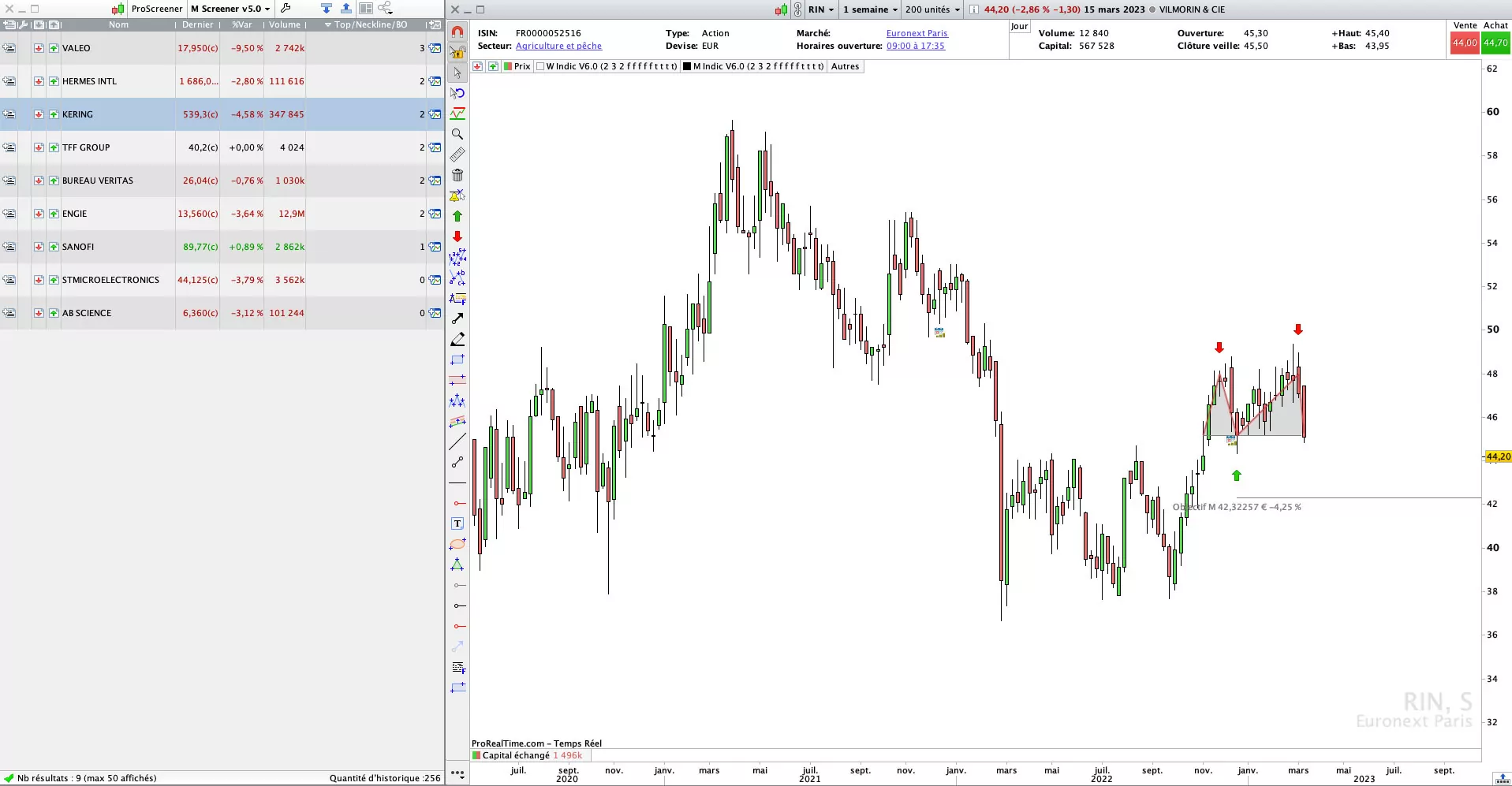Viewport: 1512px width, 786px height.
Task: Click the Dernier column header
Action: pyautogui.click(x=197, y=24)
